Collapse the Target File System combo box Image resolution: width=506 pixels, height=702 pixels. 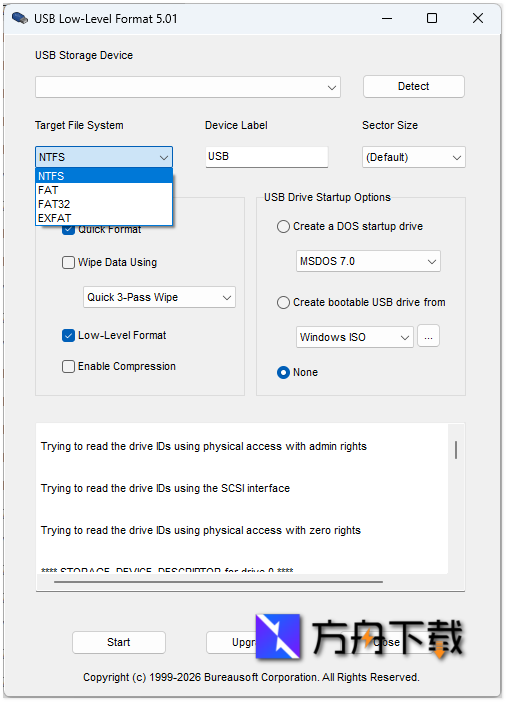104,157
